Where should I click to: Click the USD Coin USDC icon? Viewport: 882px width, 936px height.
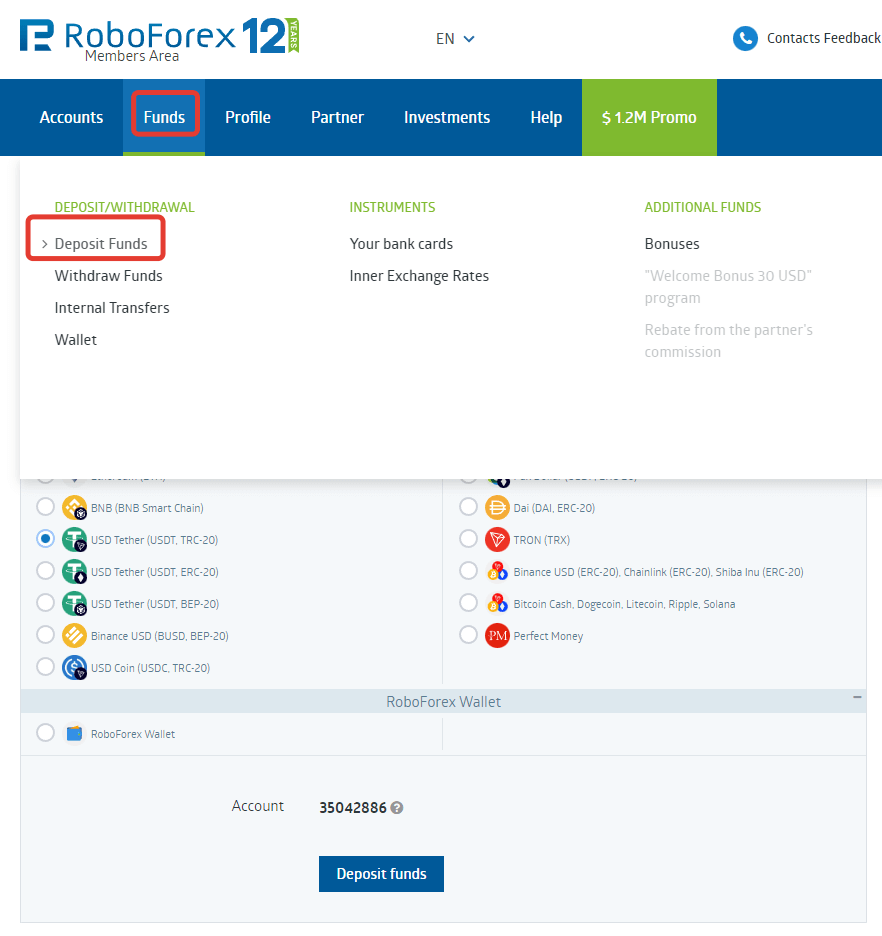coord(75,667)
